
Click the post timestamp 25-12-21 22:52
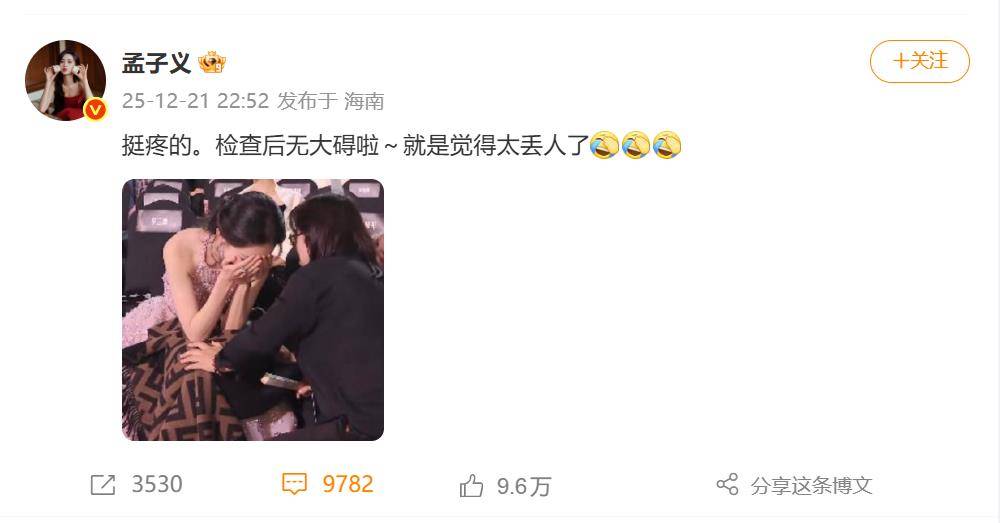pos(195,101)
